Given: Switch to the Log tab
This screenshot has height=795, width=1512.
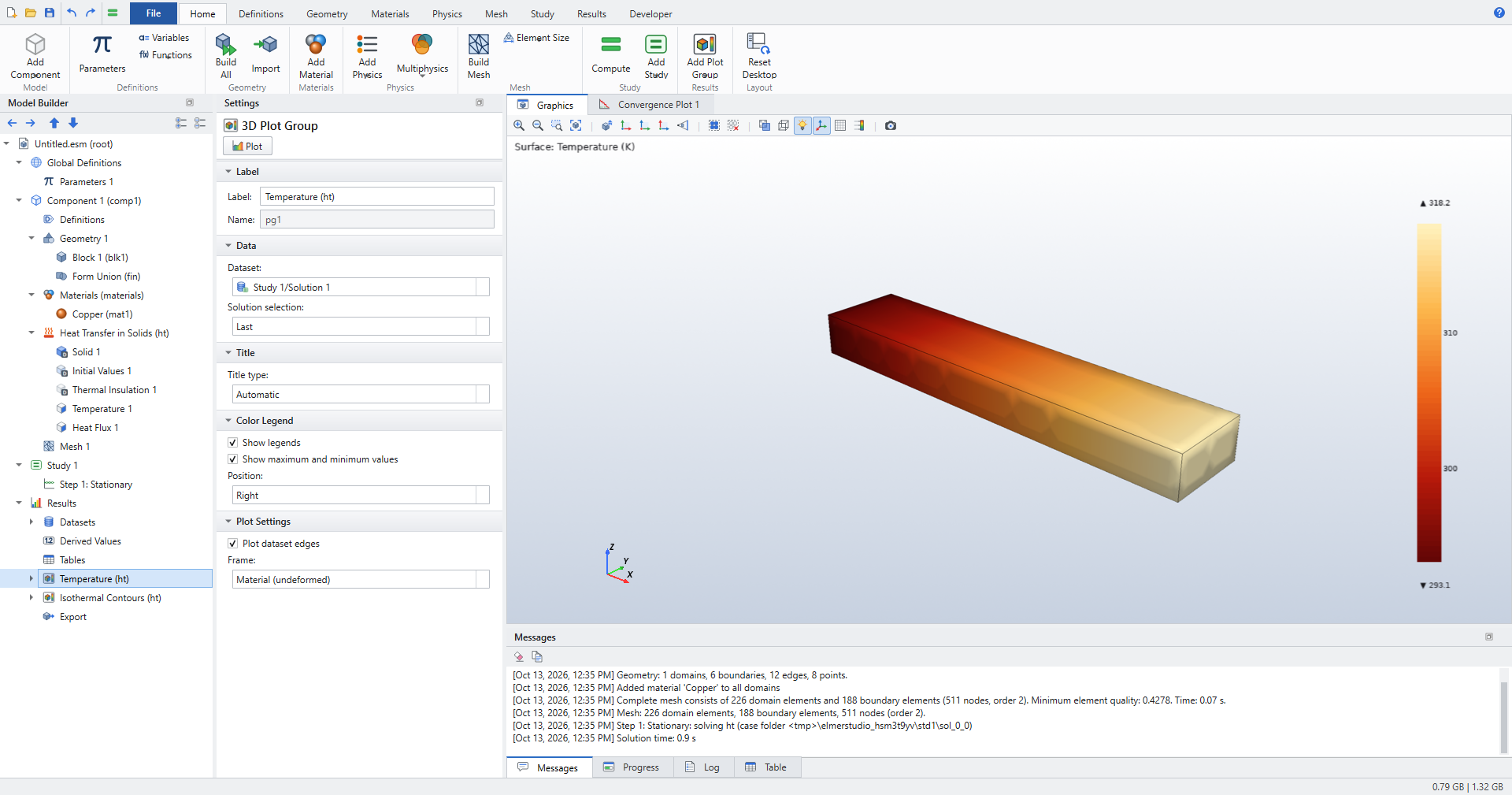Looking at the screenshot, I should tap(703, 767).
